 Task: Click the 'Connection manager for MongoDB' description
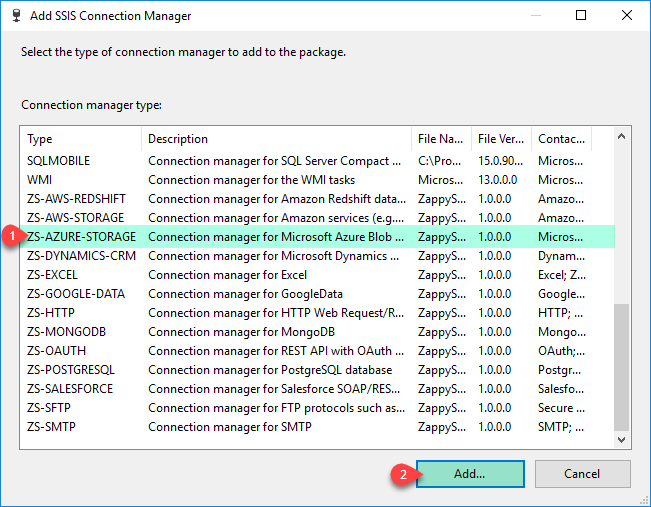pos(241,332)
